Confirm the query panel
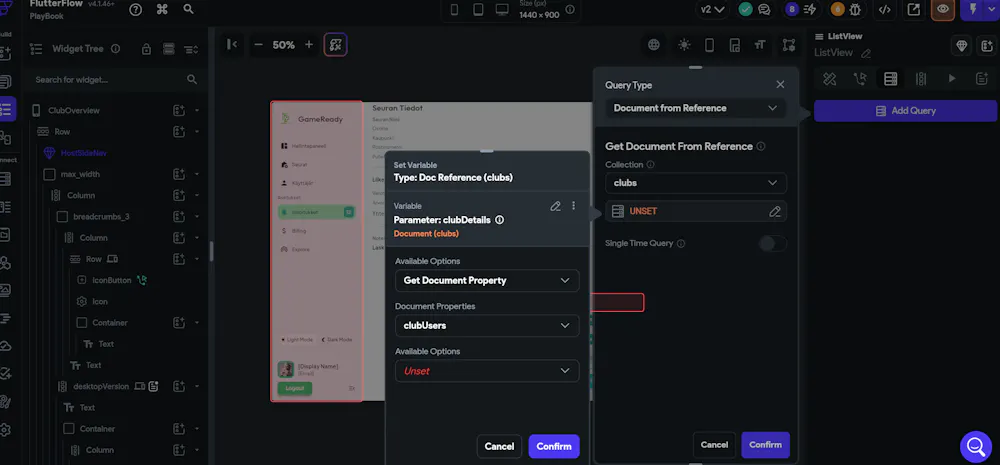This screenshot has width=1000, height=465. point(765,445)
